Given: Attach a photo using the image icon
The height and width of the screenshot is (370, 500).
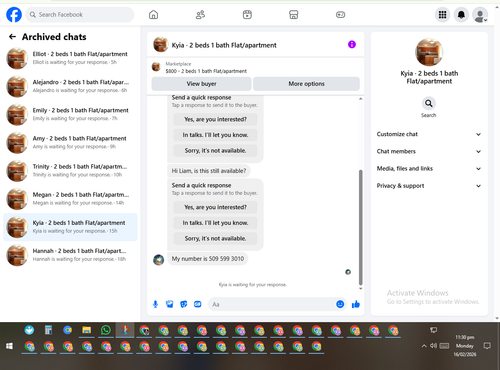Looking at the screenshot, I should pyautogui.click(x=170, y=304).
